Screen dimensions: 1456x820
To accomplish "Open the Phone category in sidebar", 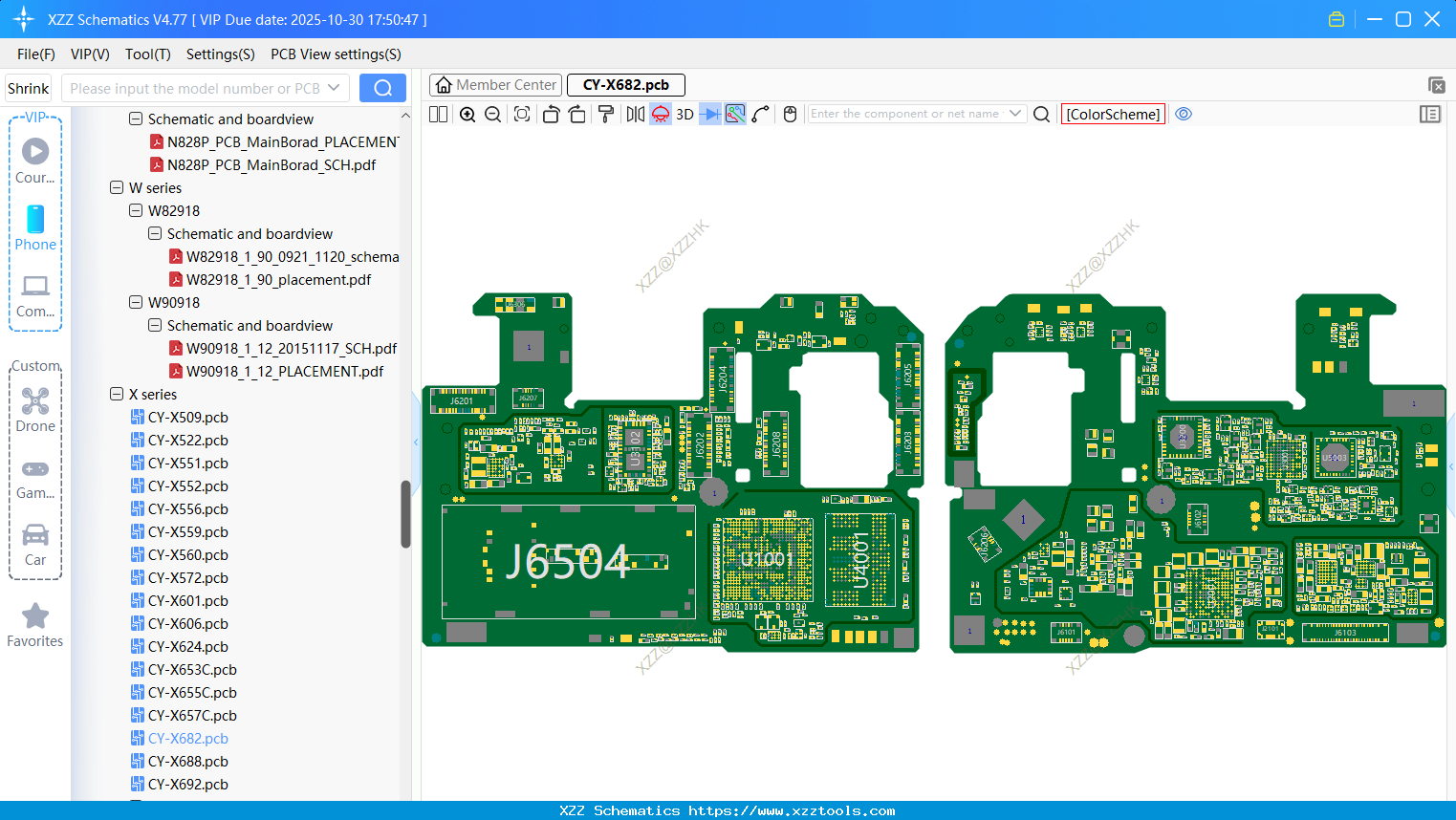I will [35, 228].
